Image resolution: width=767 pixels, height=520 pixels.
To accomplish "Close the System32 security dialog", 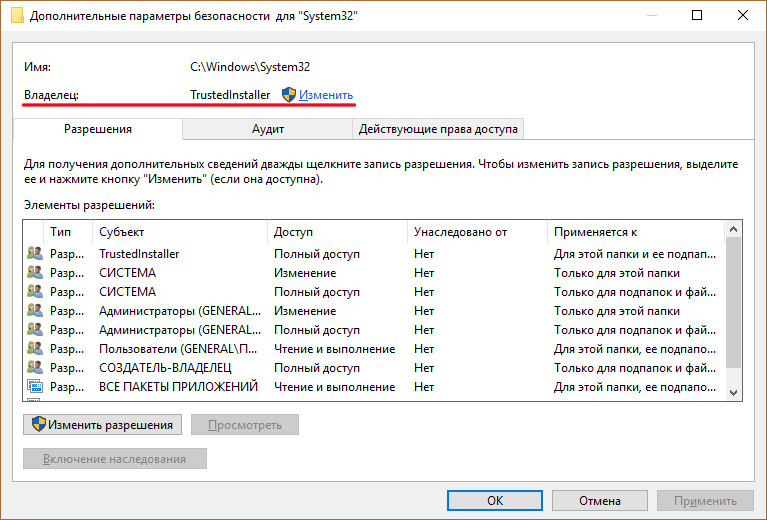I will click(743, 15).
